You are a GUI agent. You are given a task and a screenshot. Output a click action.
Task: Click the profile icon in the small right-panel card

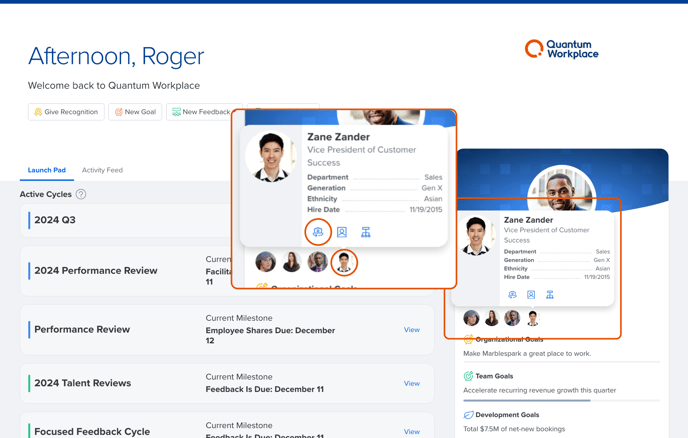531,294
